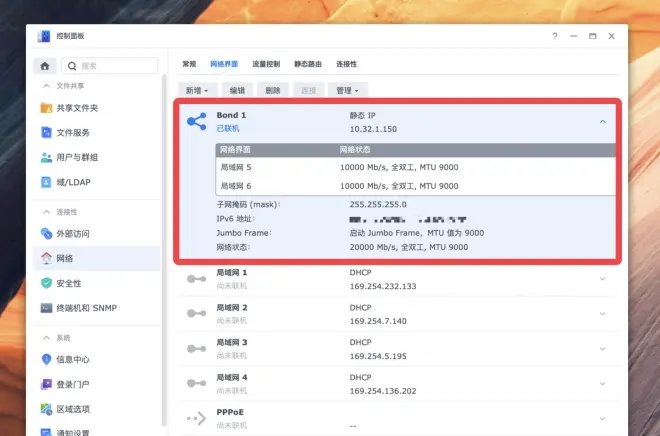Screen dimensions: 660x436
Task: Click the 编辑 button
Action: coord(237,90)
